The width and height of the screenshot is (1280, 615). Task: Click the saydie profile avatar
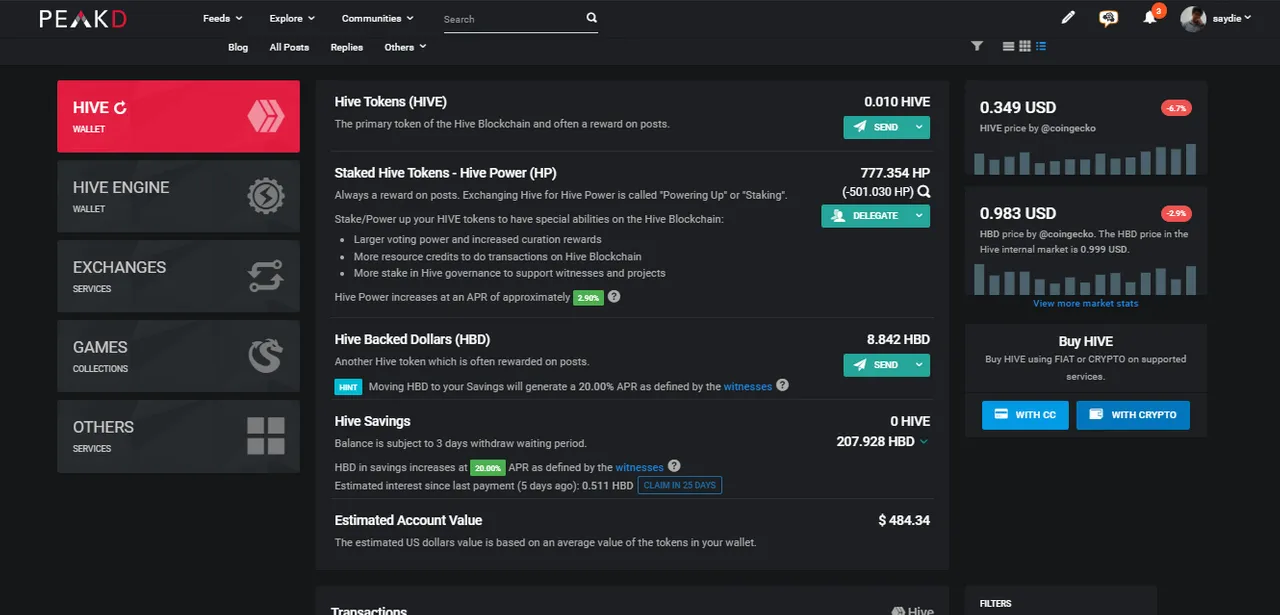1193,18
